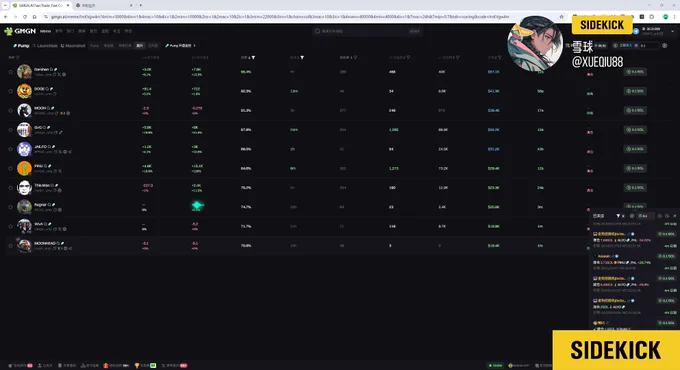This screenshot has height=370, width=680.
Task: Click the GMGN frog logo
Action: tap(8, 31)
